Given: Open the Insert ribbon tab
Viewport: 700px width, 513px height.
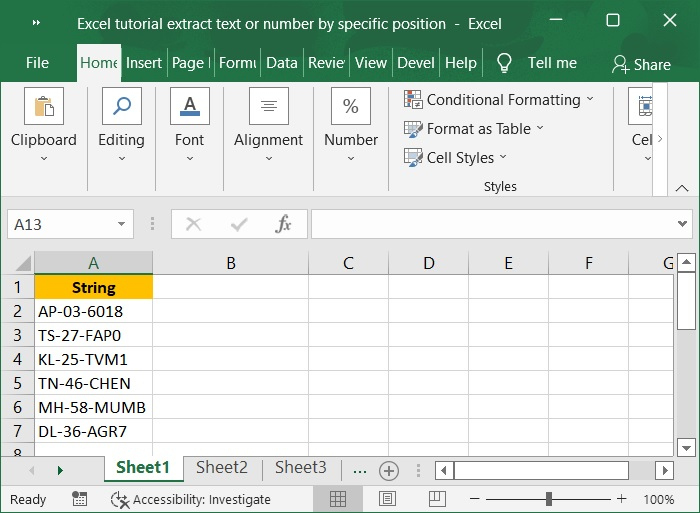Looking at the screenshot, I should click(x=144, y=62).
